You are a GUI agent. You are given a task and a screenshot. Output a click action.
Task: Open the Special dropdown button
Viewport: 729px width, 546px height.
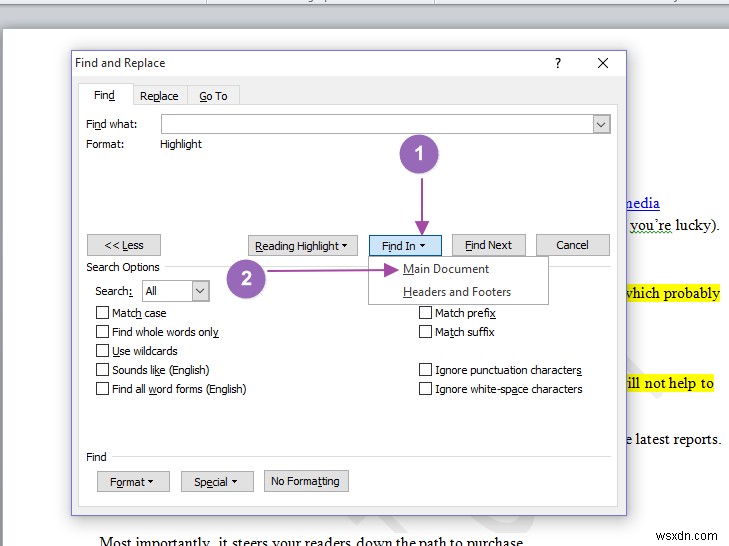217,482
